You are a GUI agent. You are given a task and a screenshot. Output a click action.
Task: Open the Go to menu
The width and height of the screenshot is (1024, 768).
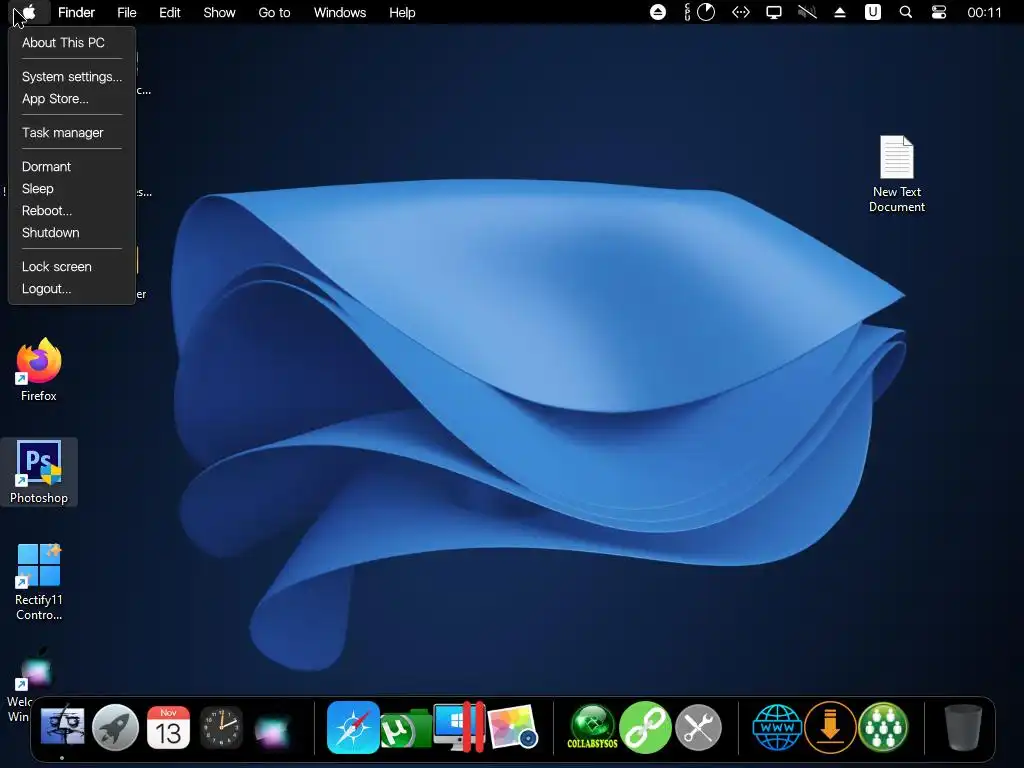(x=274, y=12)
